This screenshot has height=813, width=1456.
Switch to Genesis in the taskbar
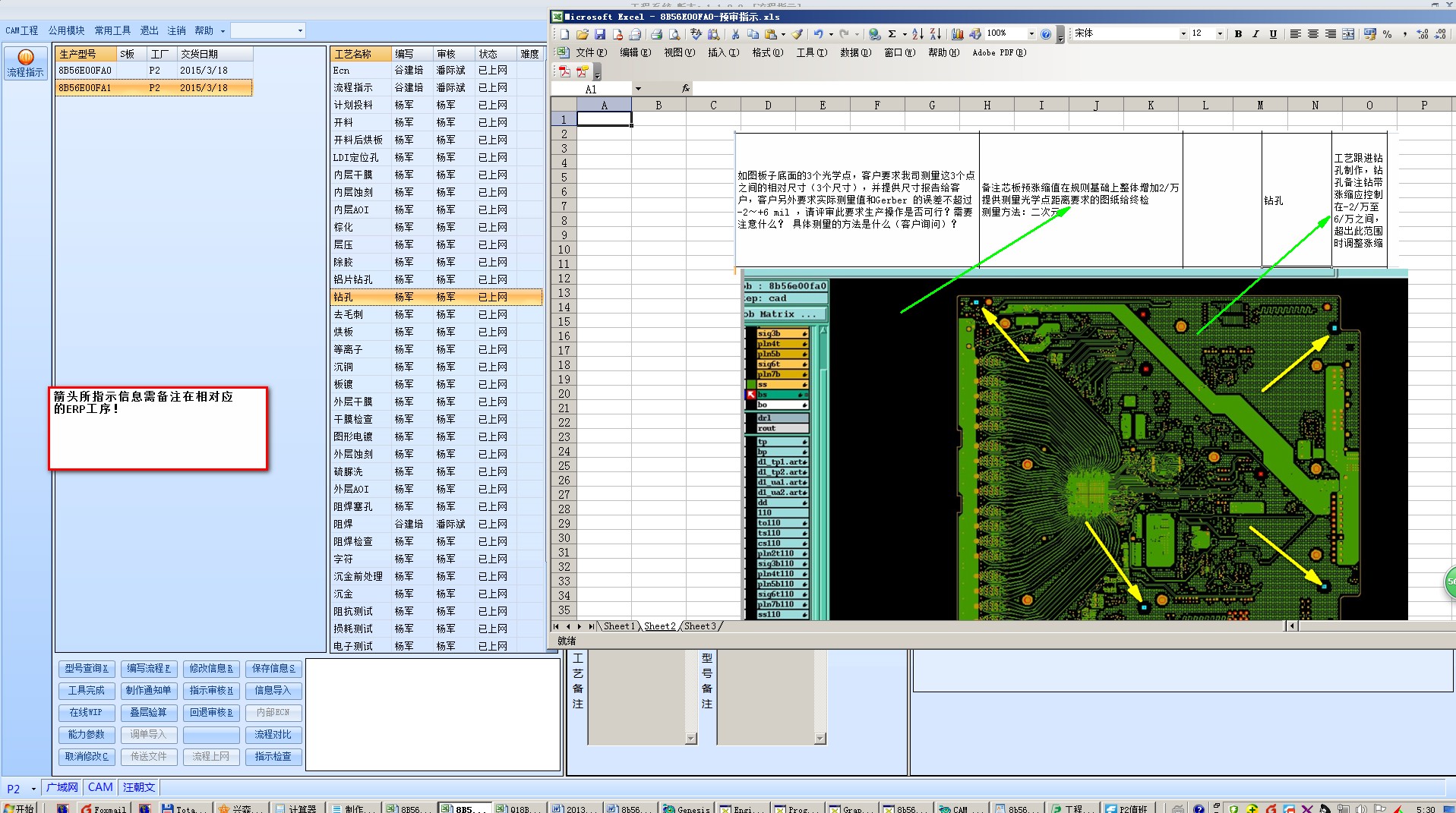[687, 808]
